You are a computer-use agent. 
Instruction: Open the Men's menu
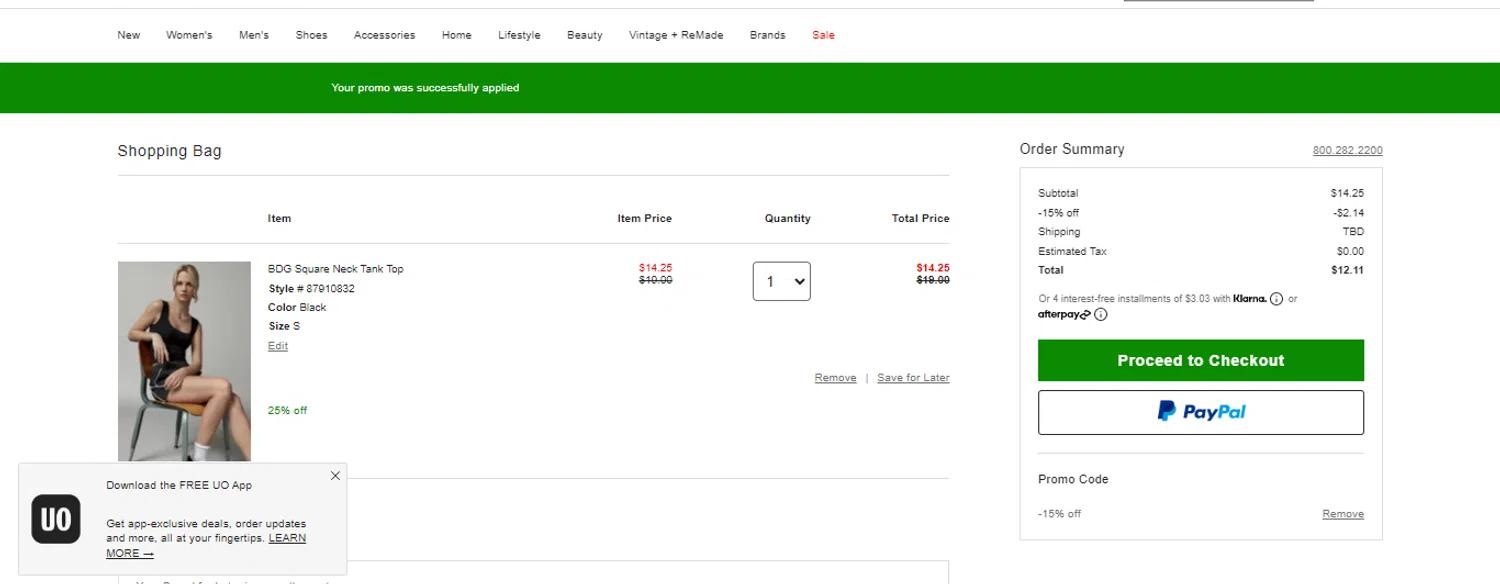click(254, 35)
